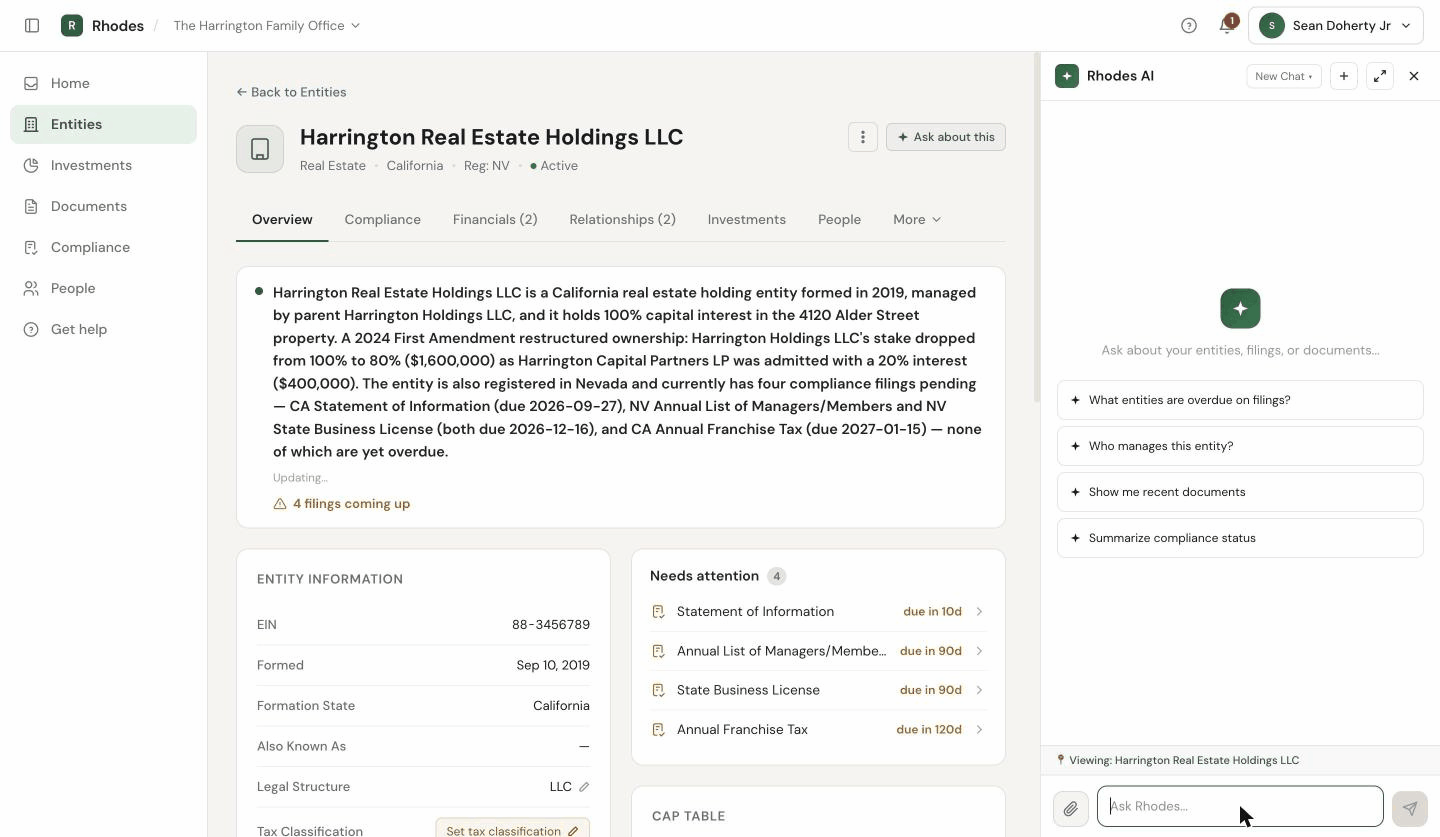The width and height of the screenshot is (1440, 837).
Task: Choose 'Summarize compliance status' suggestion
Action: [1240, 538]
